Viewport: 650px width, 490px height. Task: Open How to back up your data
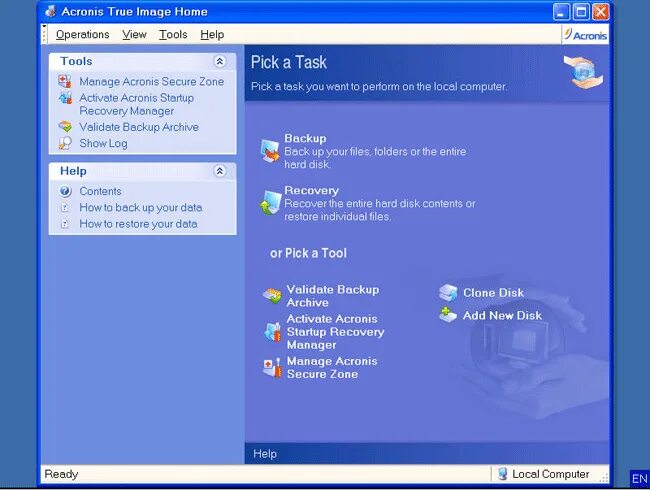pos(141,207)
